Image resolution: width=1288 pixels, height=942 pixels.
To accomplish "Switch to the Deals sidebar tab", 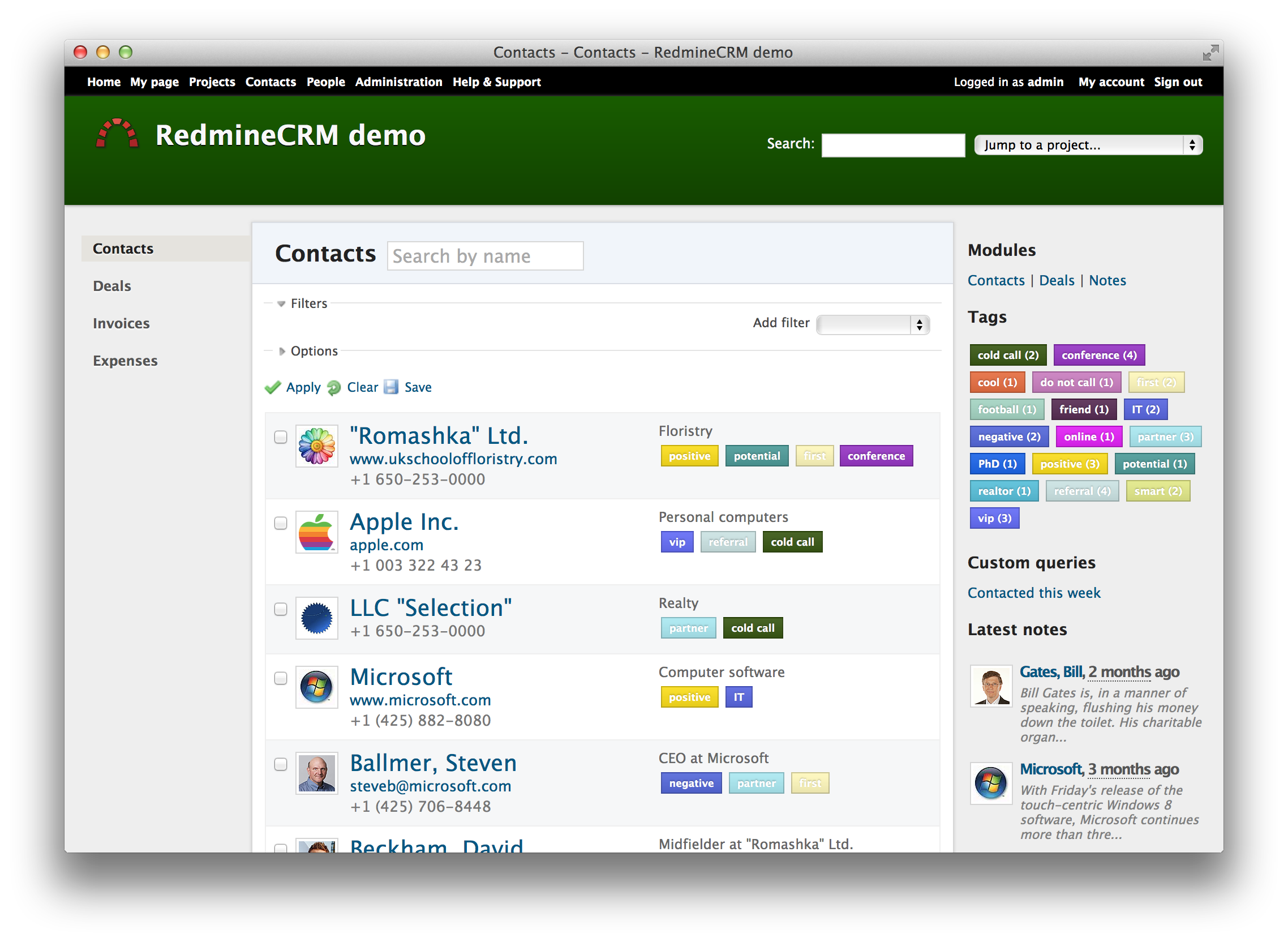I will [x=111, y=286].
